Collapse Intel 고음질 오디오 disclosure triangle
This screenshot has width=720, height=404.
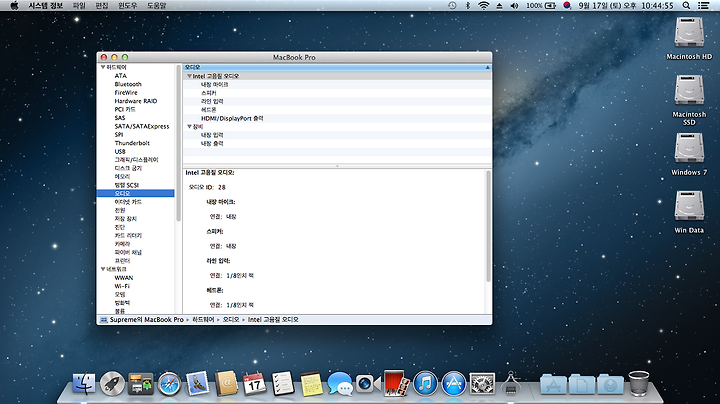coord(189,76)
